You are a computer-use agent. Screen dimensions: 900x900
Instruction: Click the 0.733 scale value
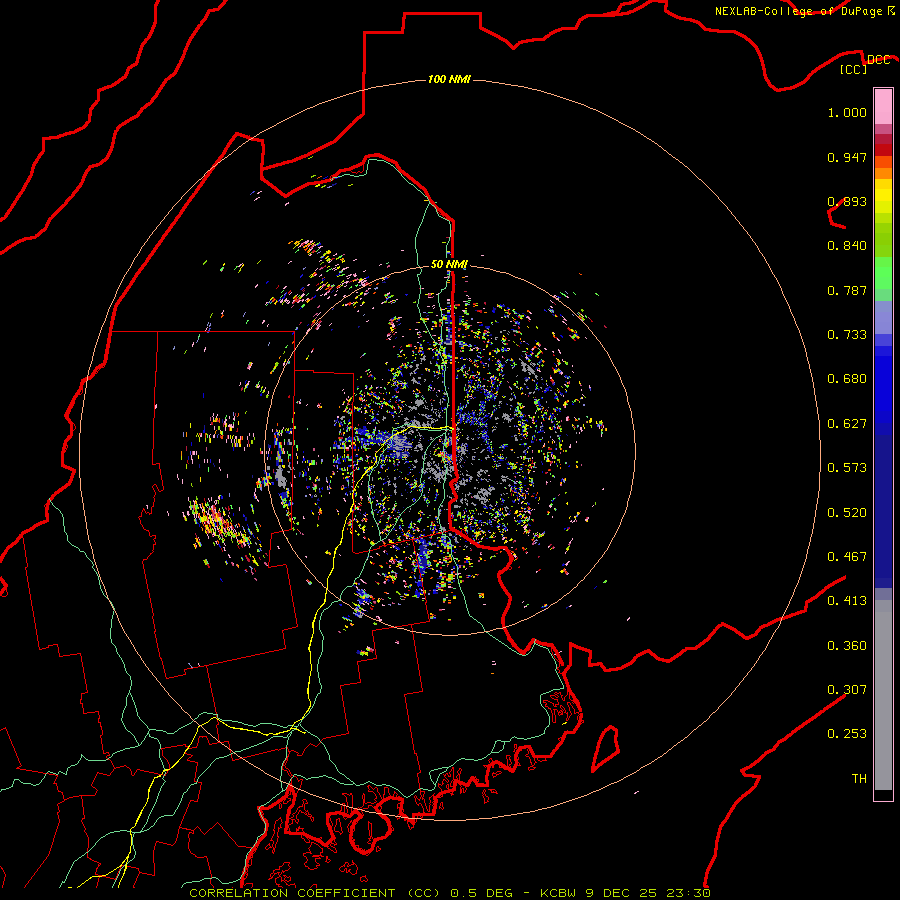pos(847,335)
